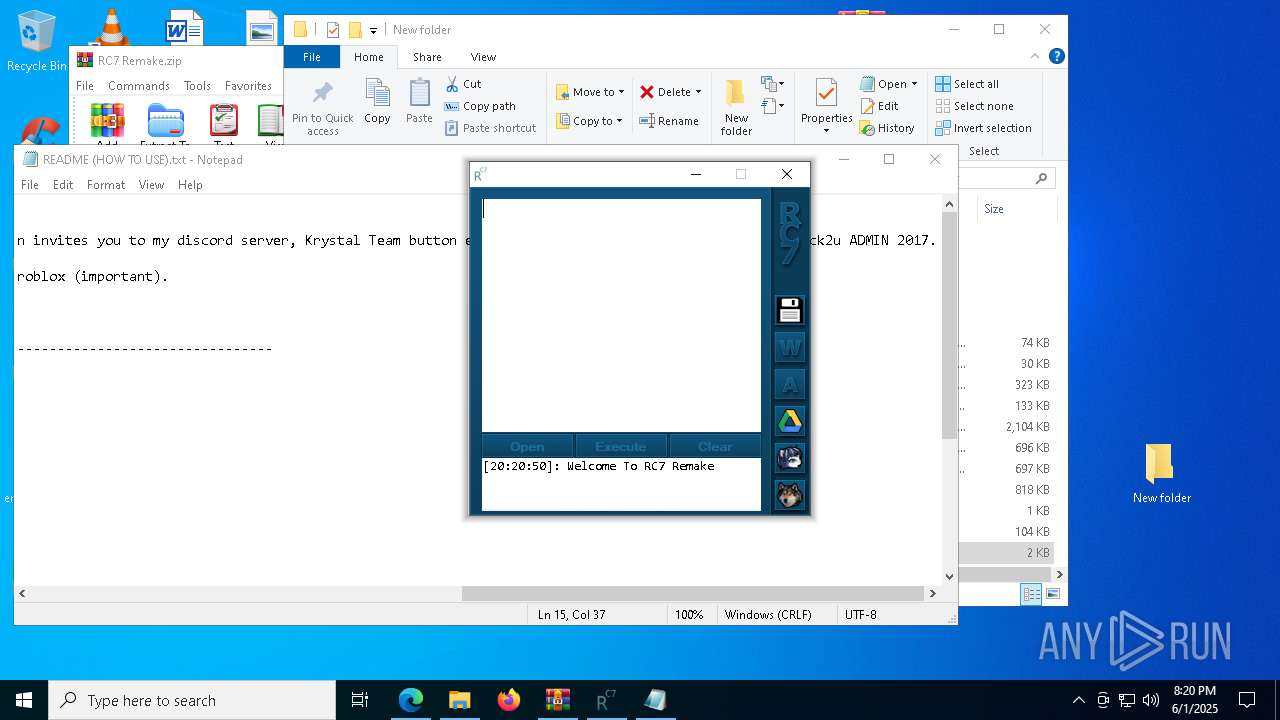The height and width of the screenshot is (720, 1280).
Task: Open the Recycle Bin desktop icon
Action: (37, 41)
